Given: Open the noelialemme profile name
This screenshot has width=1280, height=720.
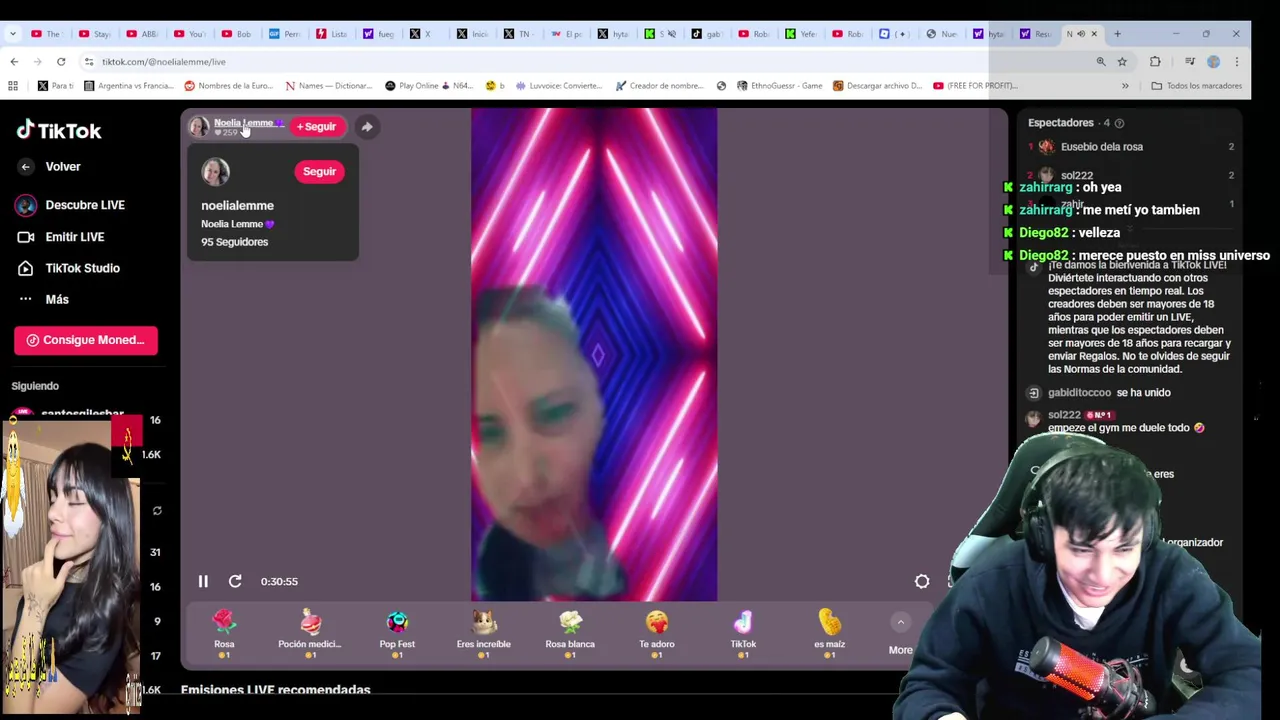Looking at the screenshot, I should coord(237,205).
